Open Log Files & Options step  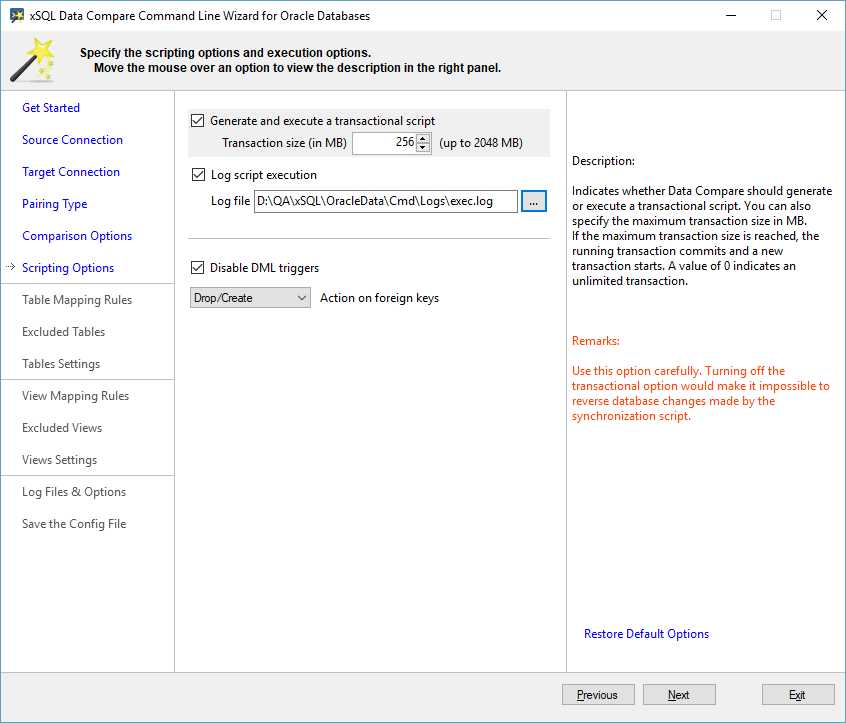pyautogui.click(x=74, y=492)
